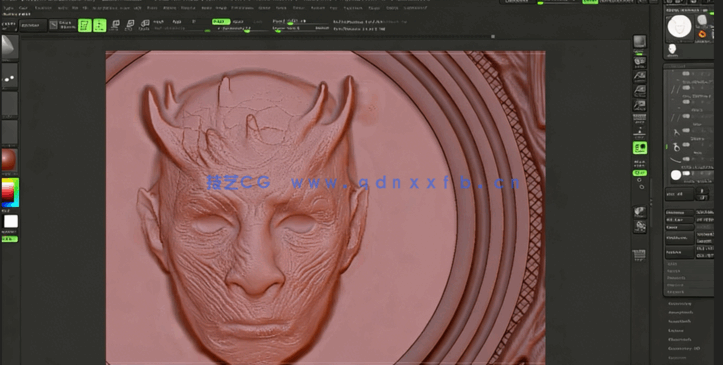Expand the ArrayMesh section

(x=680, y=312)
